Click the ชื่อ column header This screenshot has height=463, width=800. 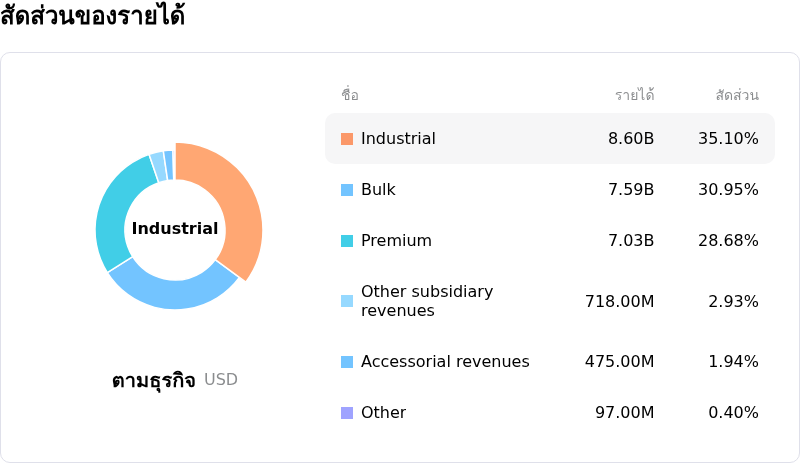tap(350, 94)
